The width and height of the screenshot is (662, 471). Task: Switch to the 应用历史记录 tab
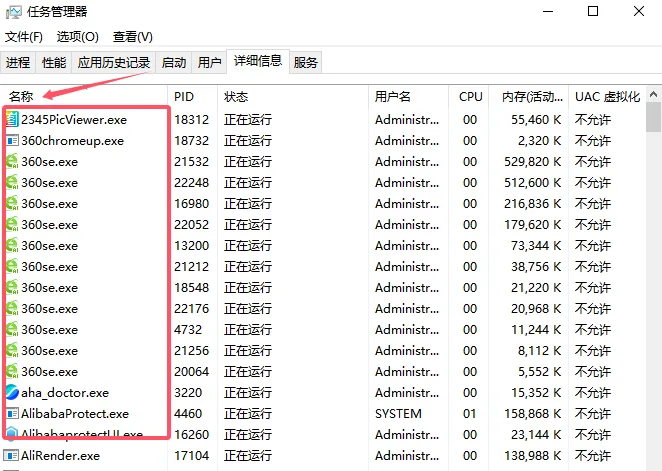[114, 62]
